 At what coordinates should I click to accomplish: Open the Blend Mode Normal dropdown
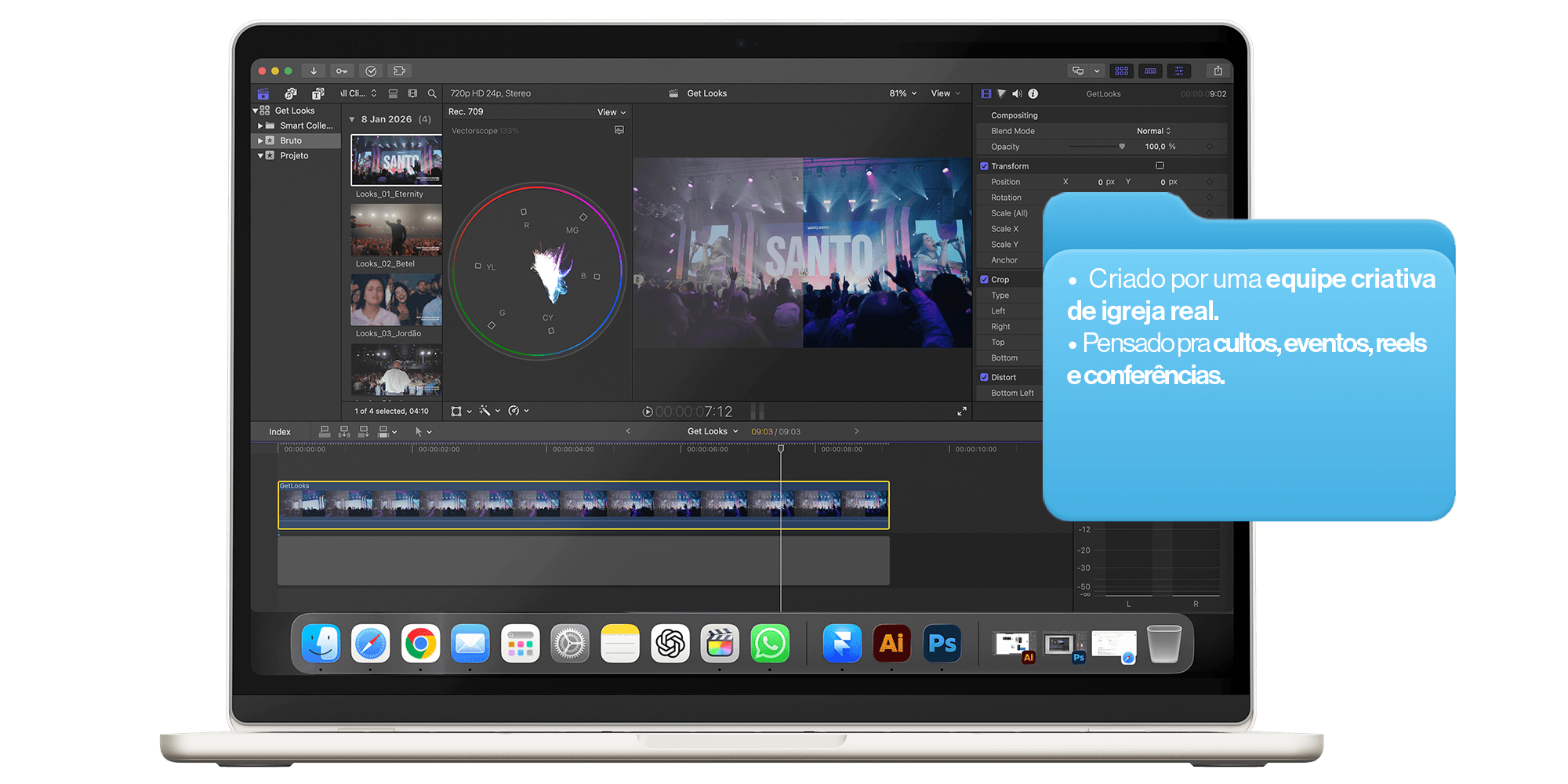[x=1154, y=131]
